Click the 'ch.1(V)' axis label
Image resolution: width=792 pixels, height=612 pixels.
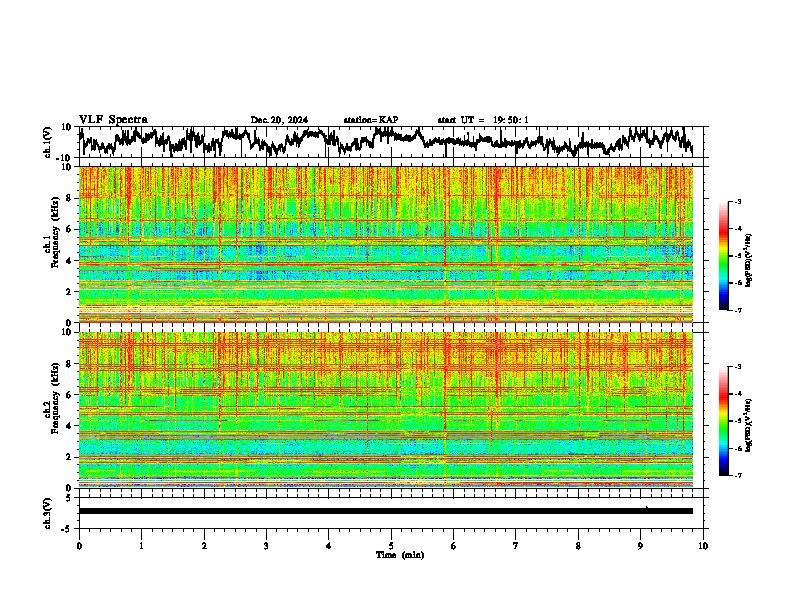tap(48, 142)
